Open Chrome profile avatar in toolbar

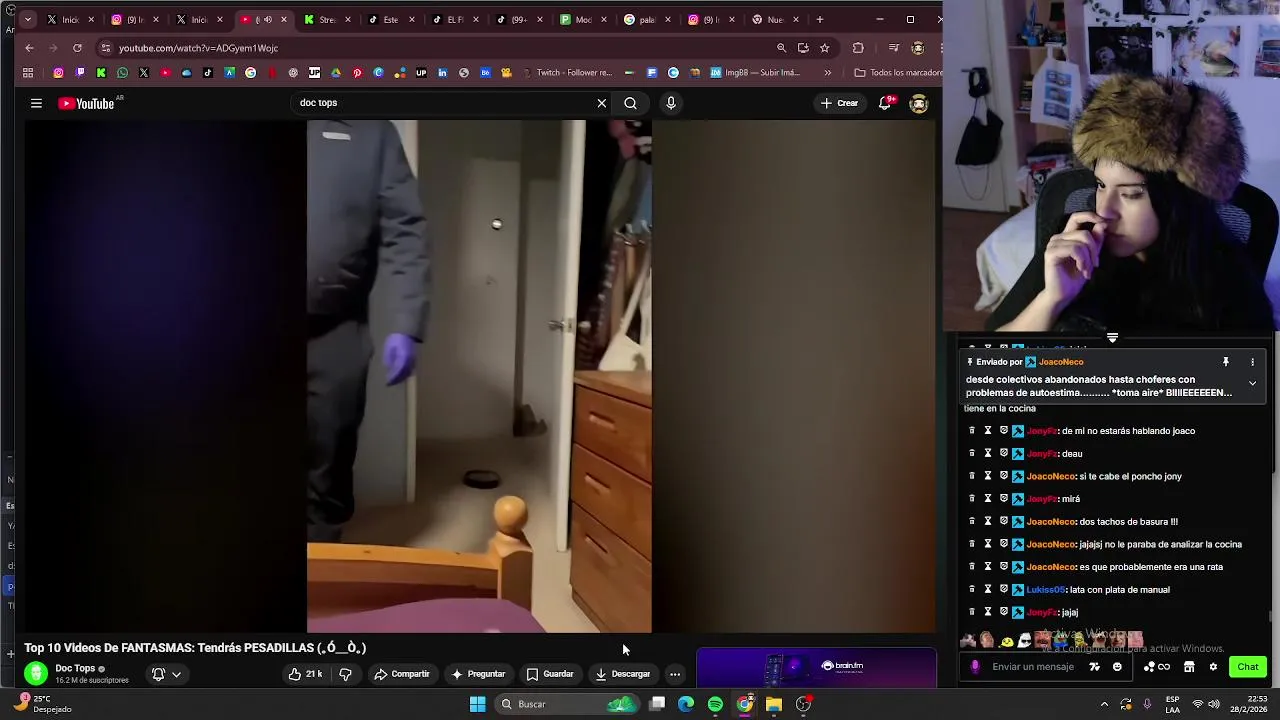point(918,48)
